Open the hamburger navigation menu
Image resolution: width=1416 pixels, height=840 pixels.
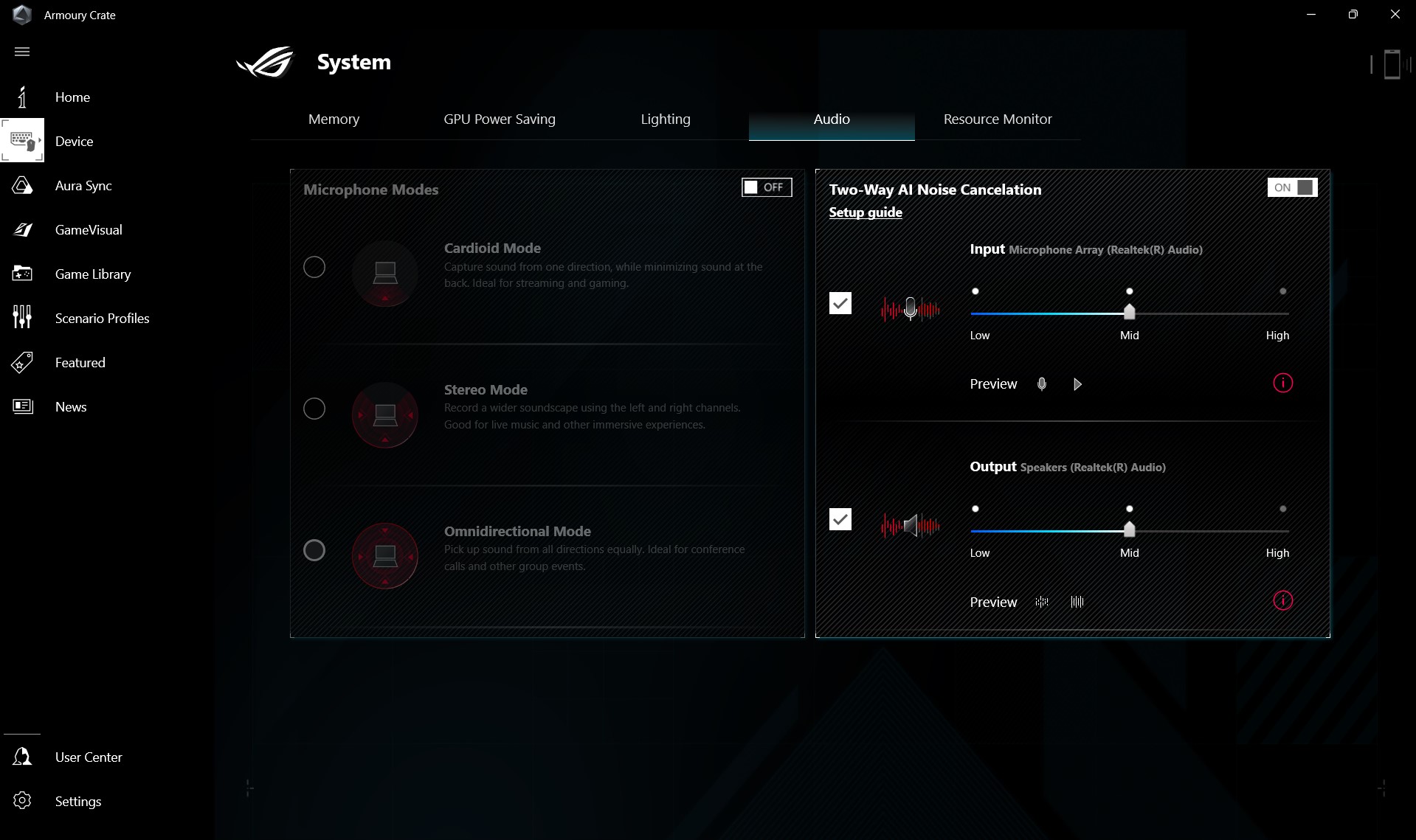(22, 52)
